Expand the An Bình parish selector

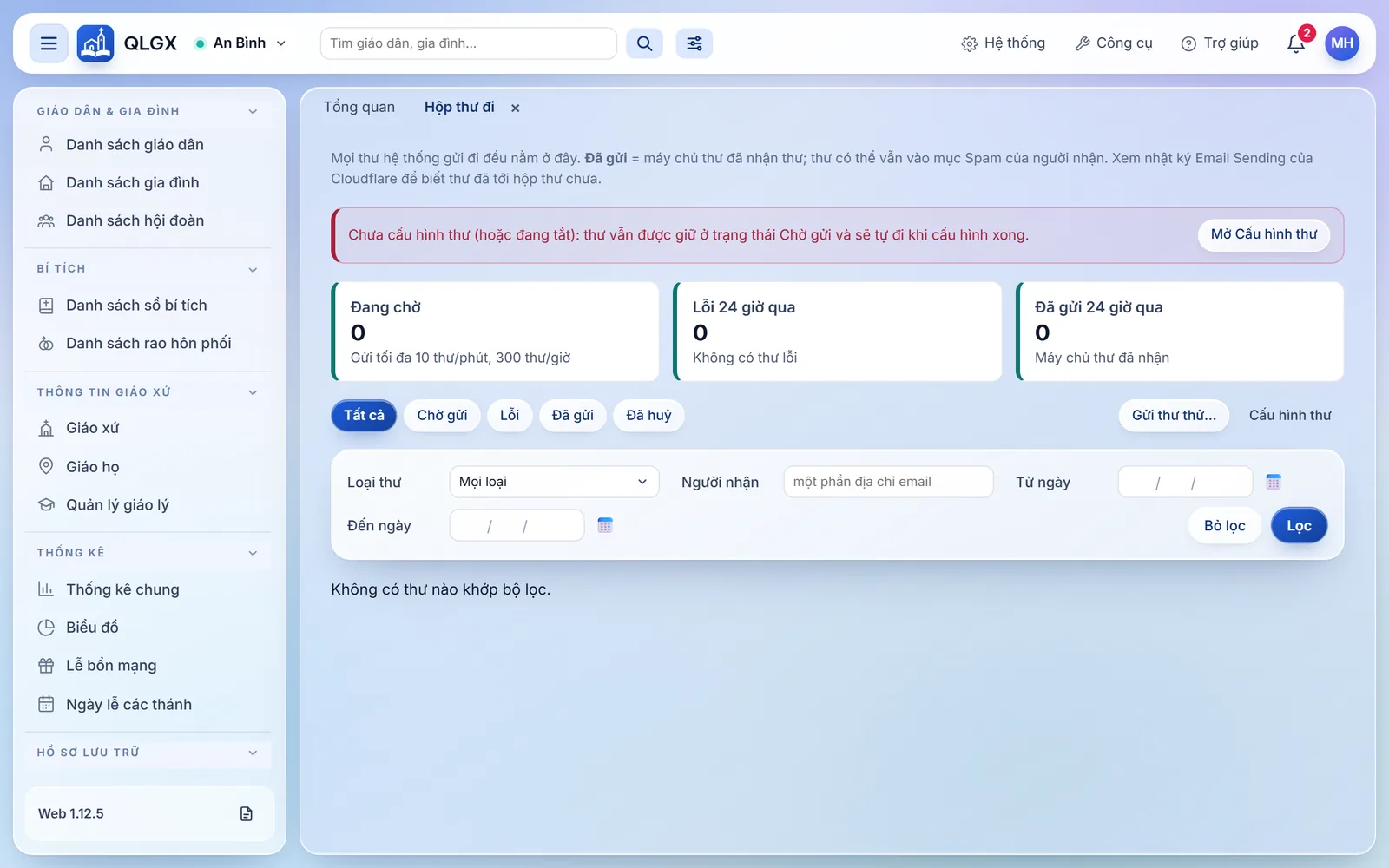pos(240,43)
